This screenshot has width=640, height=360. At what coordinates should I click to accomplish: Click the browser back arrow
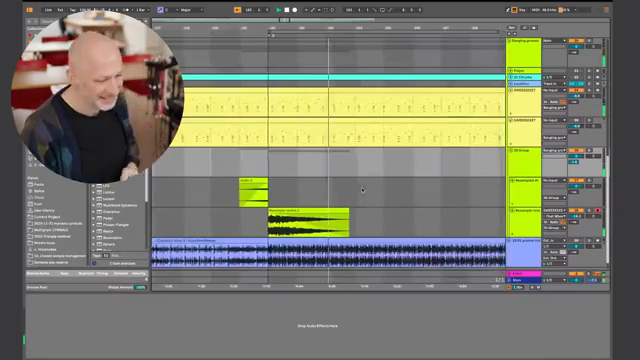29,21
